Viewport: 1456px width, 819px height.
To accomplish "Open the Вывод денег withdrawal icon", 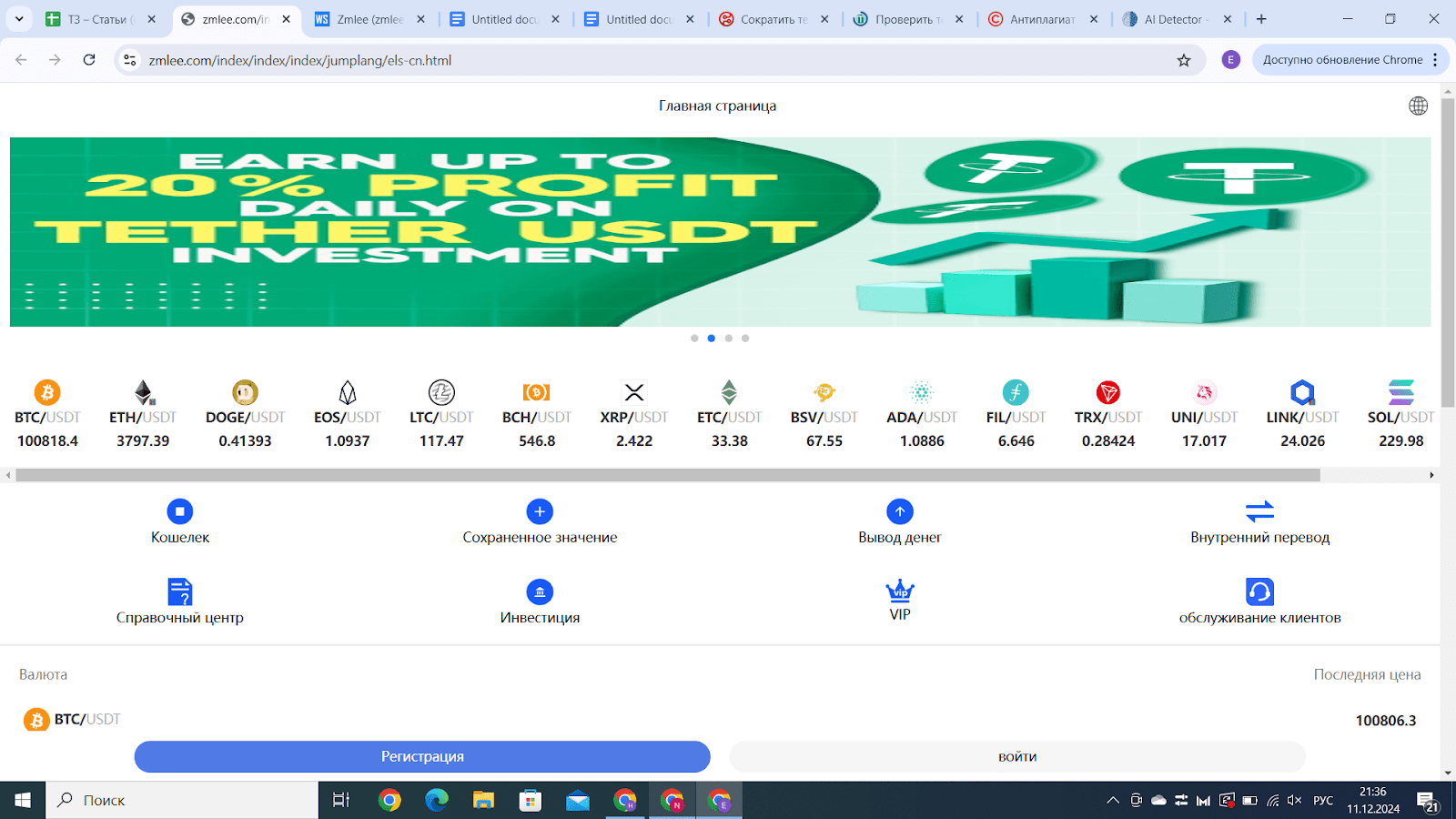I will click(x=900, y=511).
